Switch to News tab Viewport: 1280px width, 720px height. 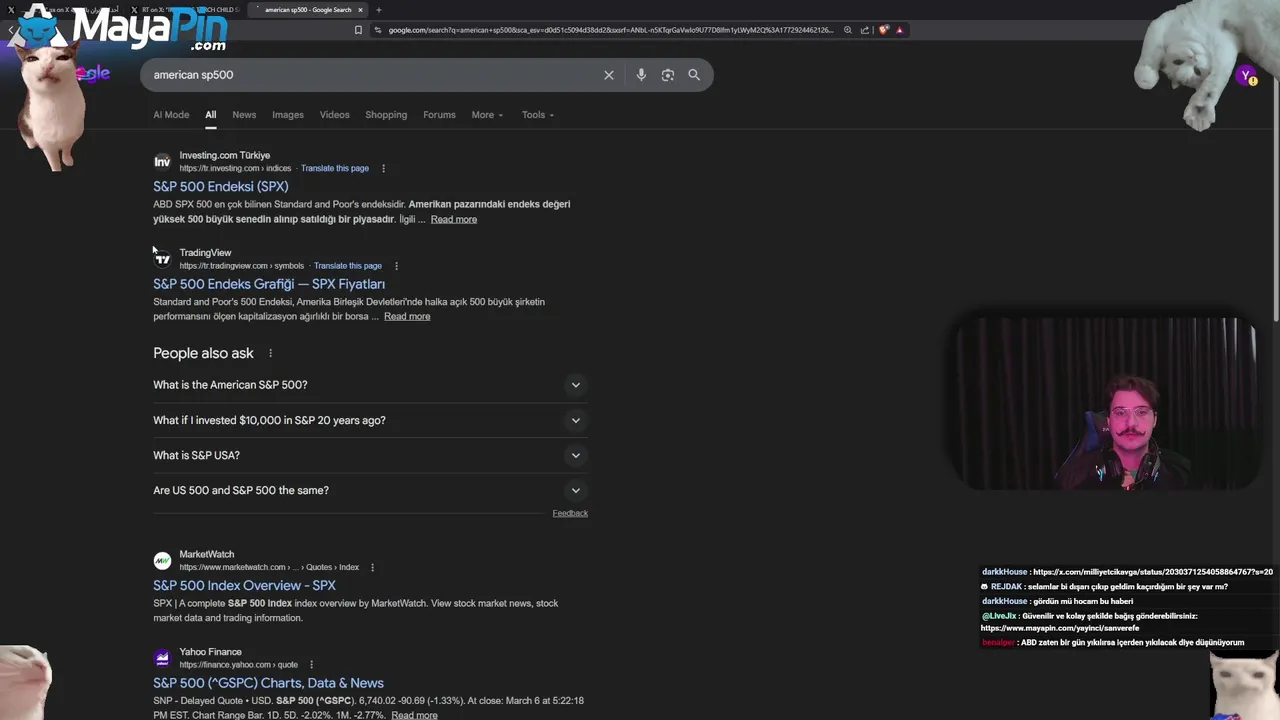pyautogui.click(x=244, y=115)
